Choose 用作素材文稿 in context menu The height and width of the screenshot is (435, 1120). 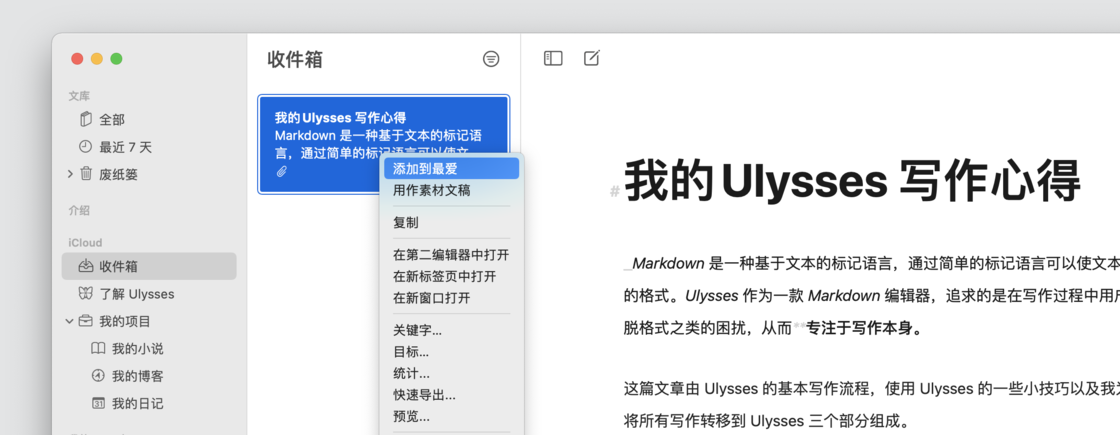coord(451,190)
